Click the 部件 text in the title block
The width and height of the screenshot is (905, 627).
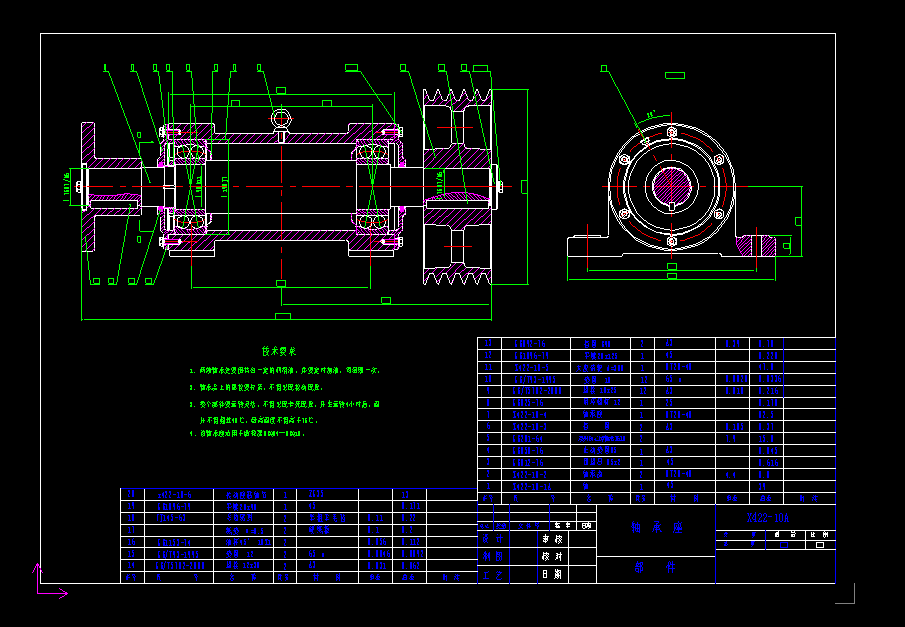(655, 567)
